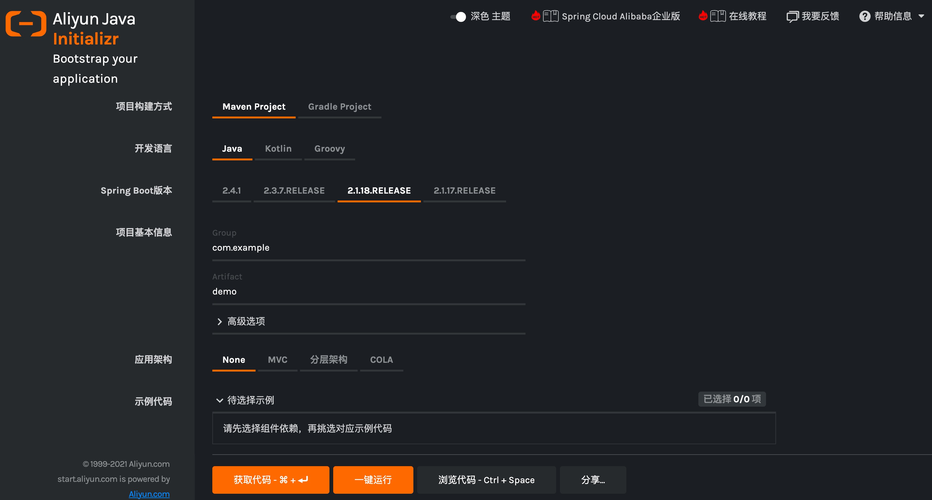Image resolution: width=932 pixels, height=500 pixels.
Task: Click the 浏览代码 browse code button
Action: [486, 480]
